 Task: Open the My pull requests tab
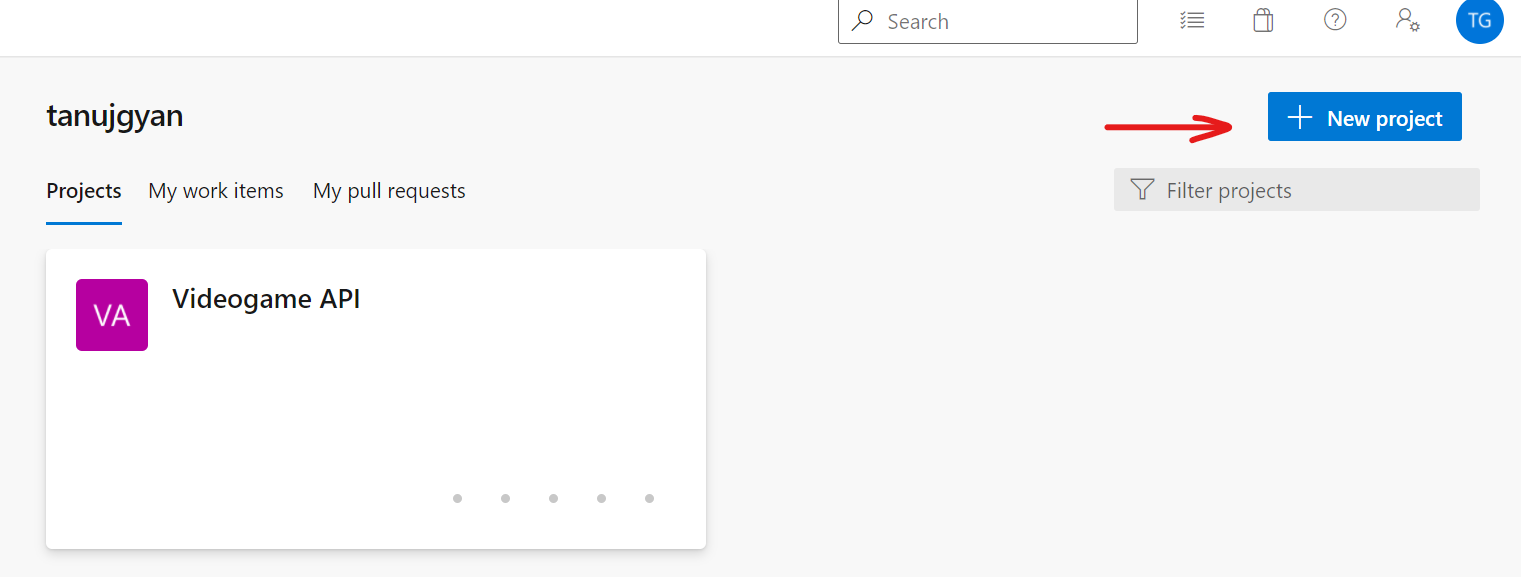[x=389, y=191]
